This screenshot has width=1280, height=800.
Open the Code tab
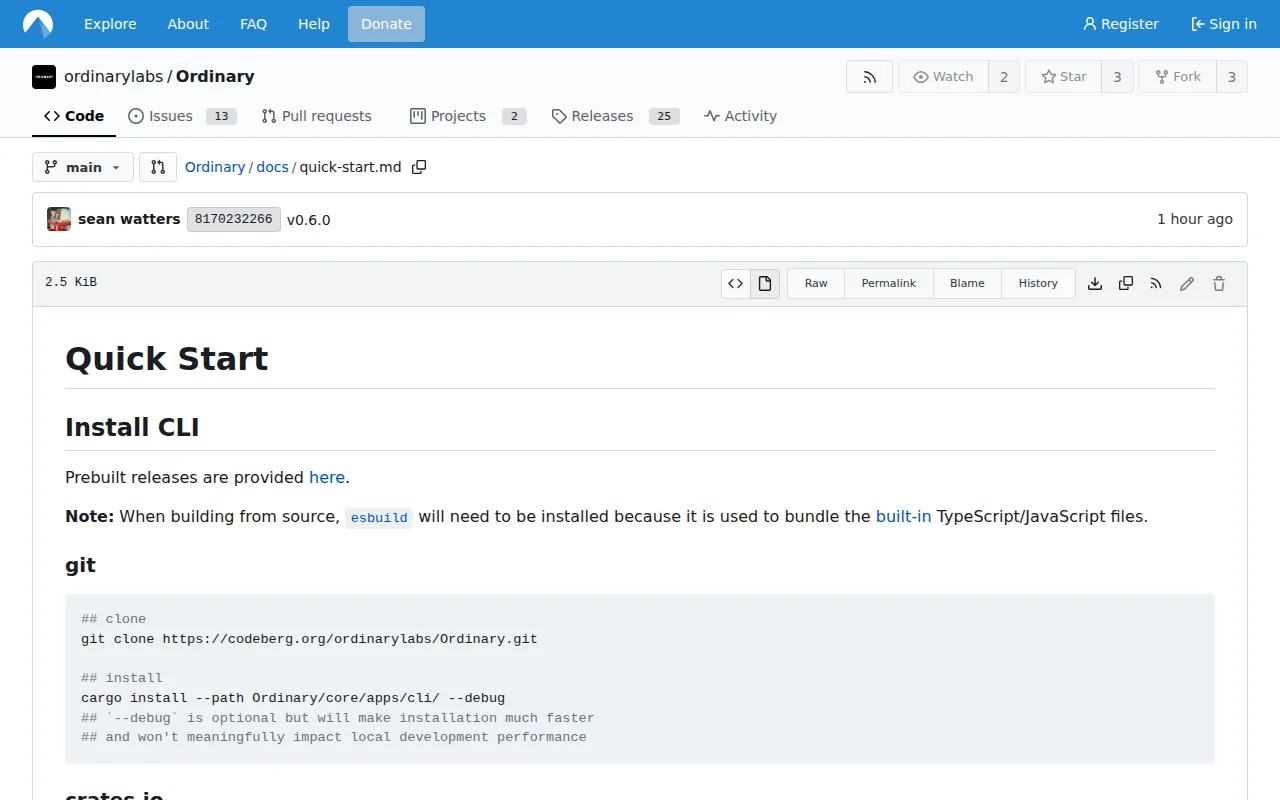coord(74,116)
